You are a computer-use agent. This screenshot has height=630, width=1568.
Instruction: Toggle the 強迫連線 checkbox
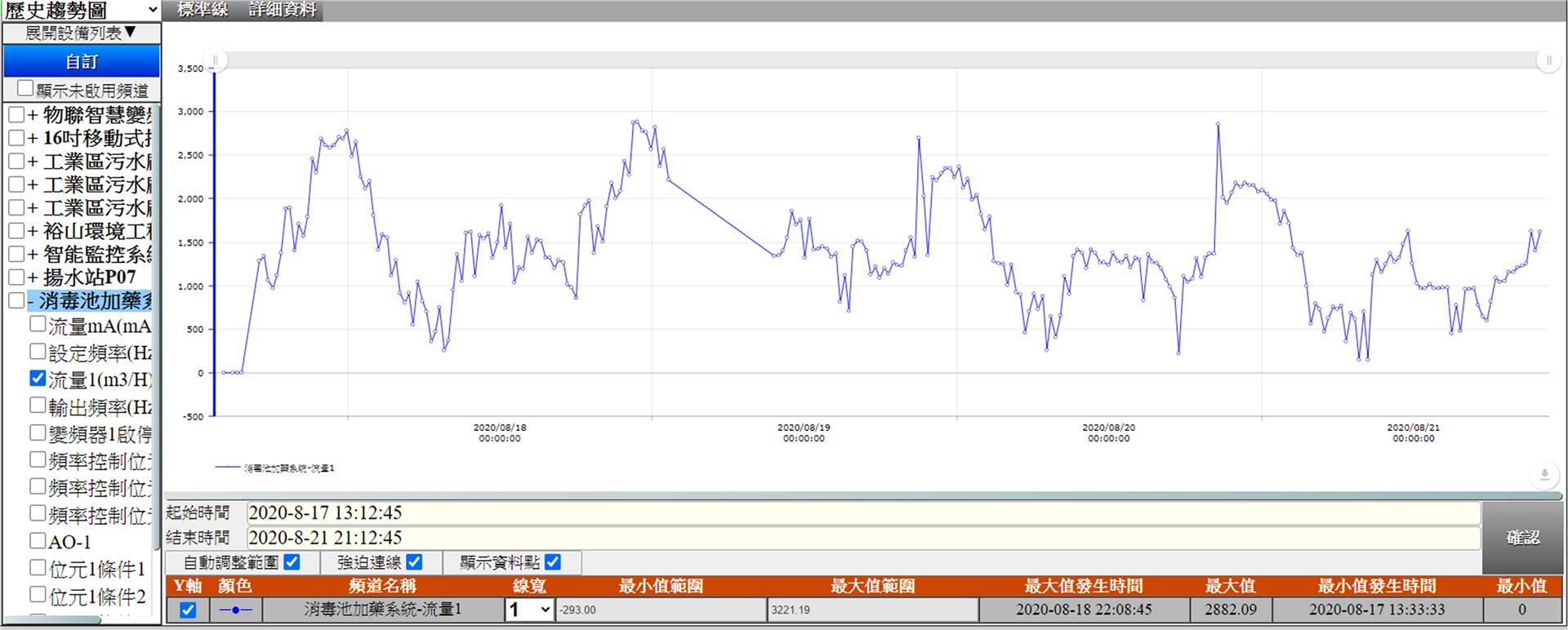414,561
